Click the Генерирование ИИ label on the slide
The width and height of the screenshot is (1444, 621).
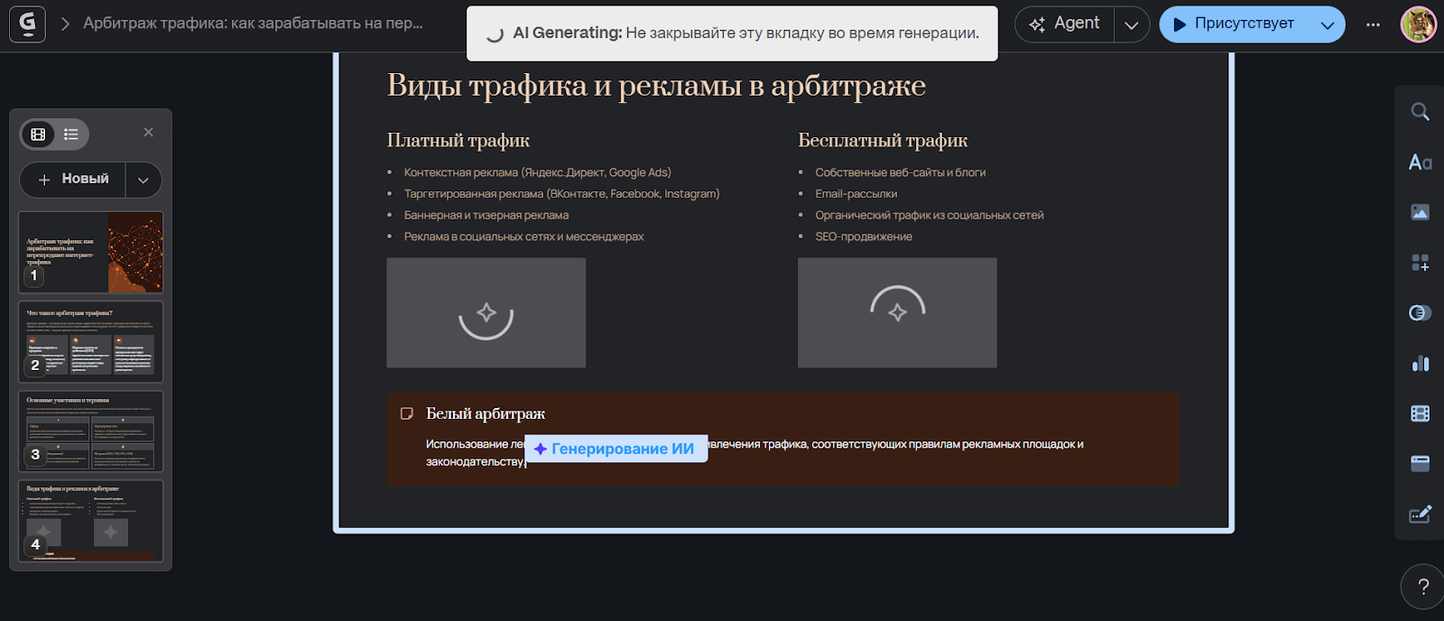tap(615, 448)
